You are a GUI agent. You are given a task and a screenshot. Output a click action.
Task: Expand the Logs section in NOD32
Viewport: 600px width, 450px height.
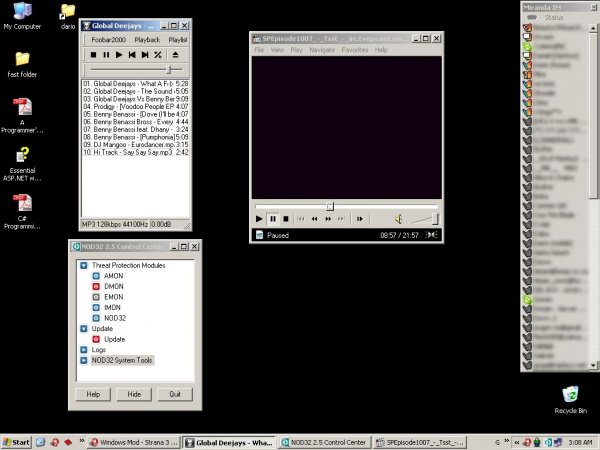84,350
